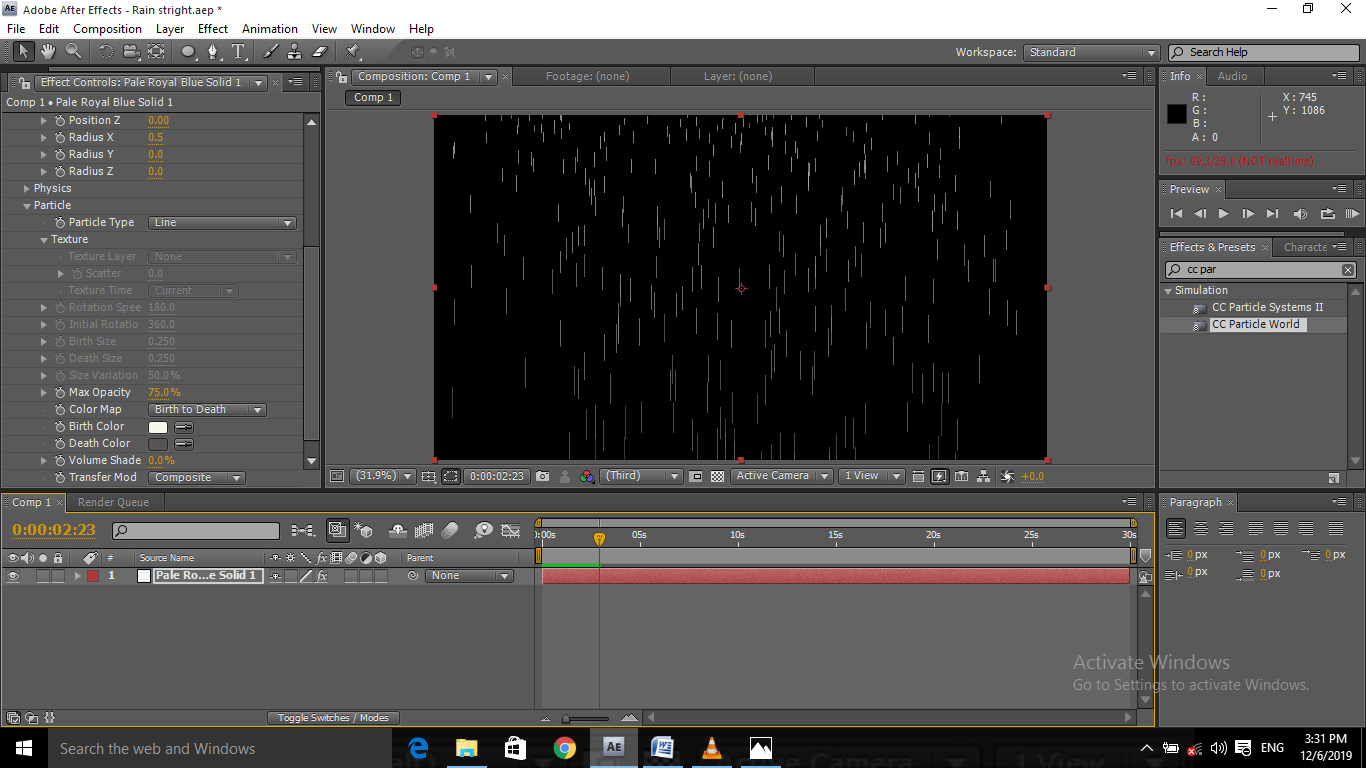Switch to the Audio panel tab
This screenshot has width=1366, height=768.
[1232, 76]
